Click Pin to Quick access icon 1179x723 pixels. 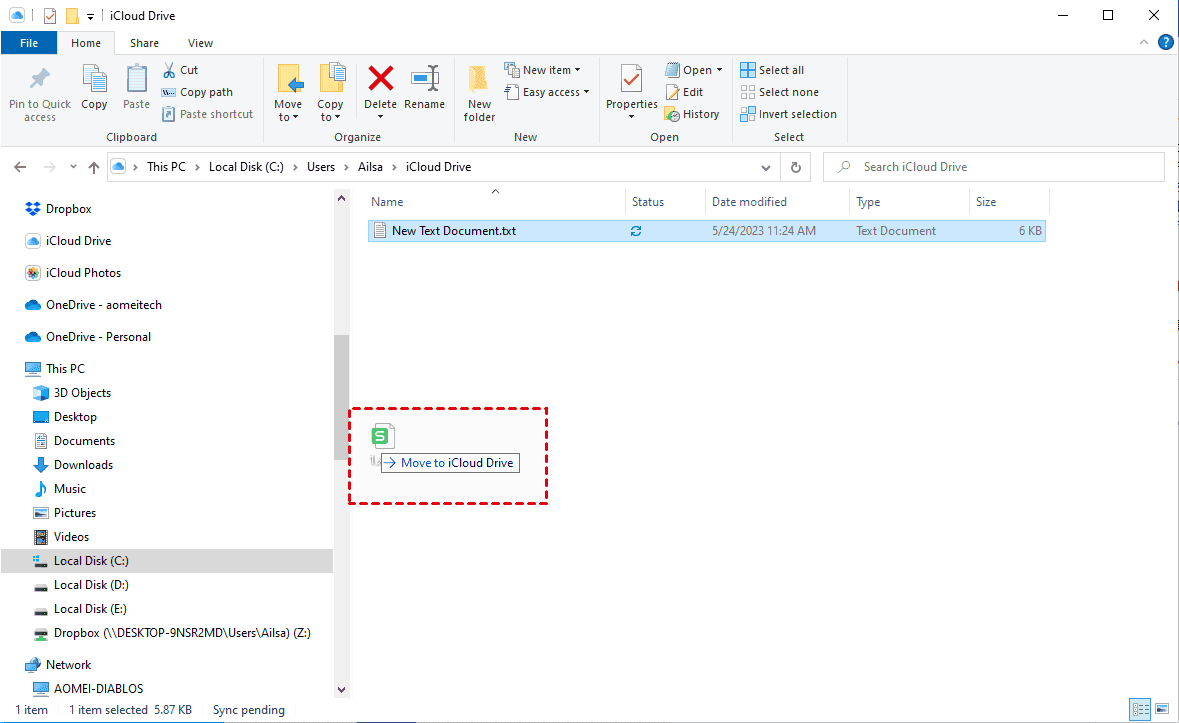pyautogui.click(x=39, y=79)
